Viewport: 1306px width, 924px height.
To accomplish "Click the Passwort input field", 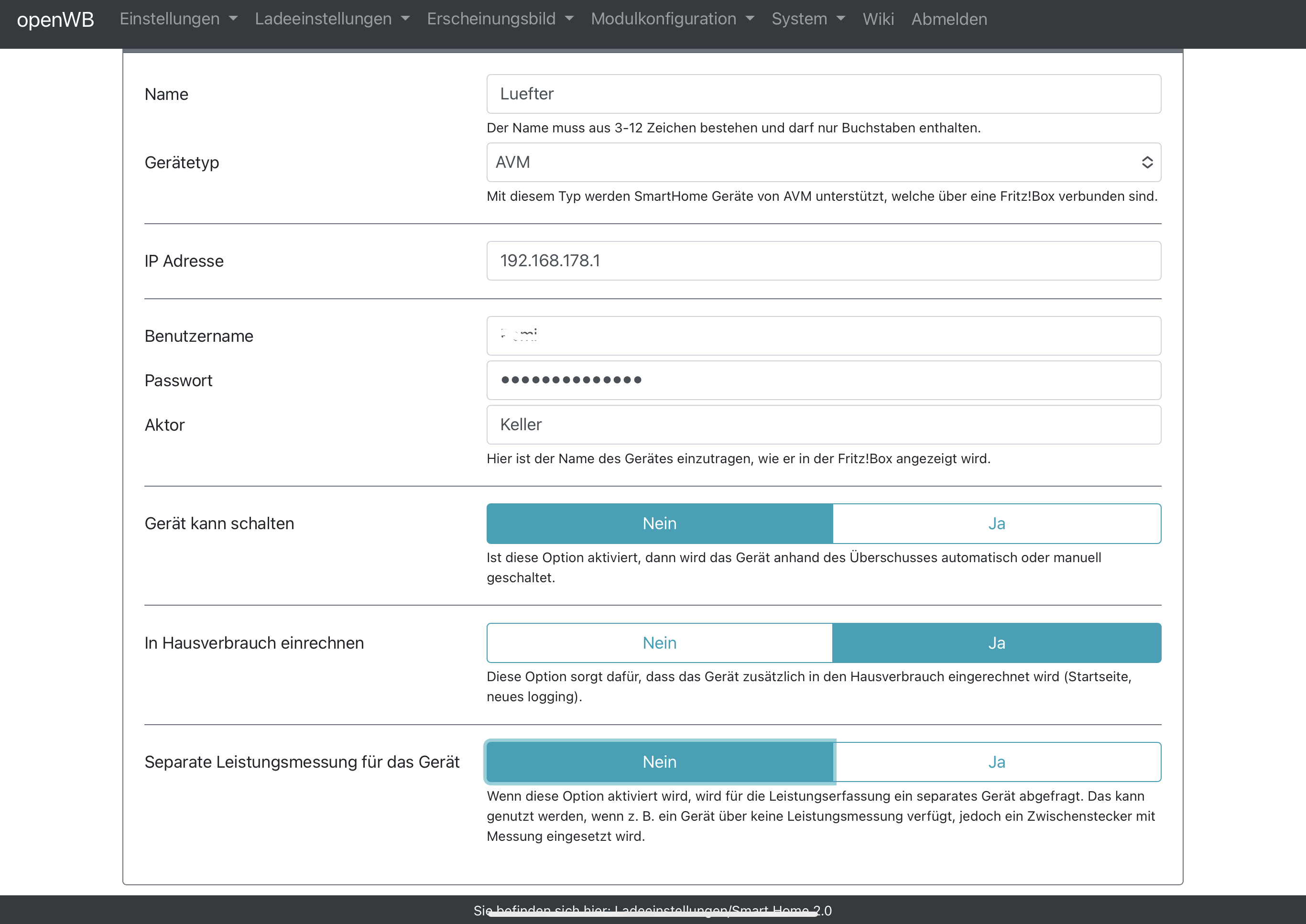I will [823, 380].
